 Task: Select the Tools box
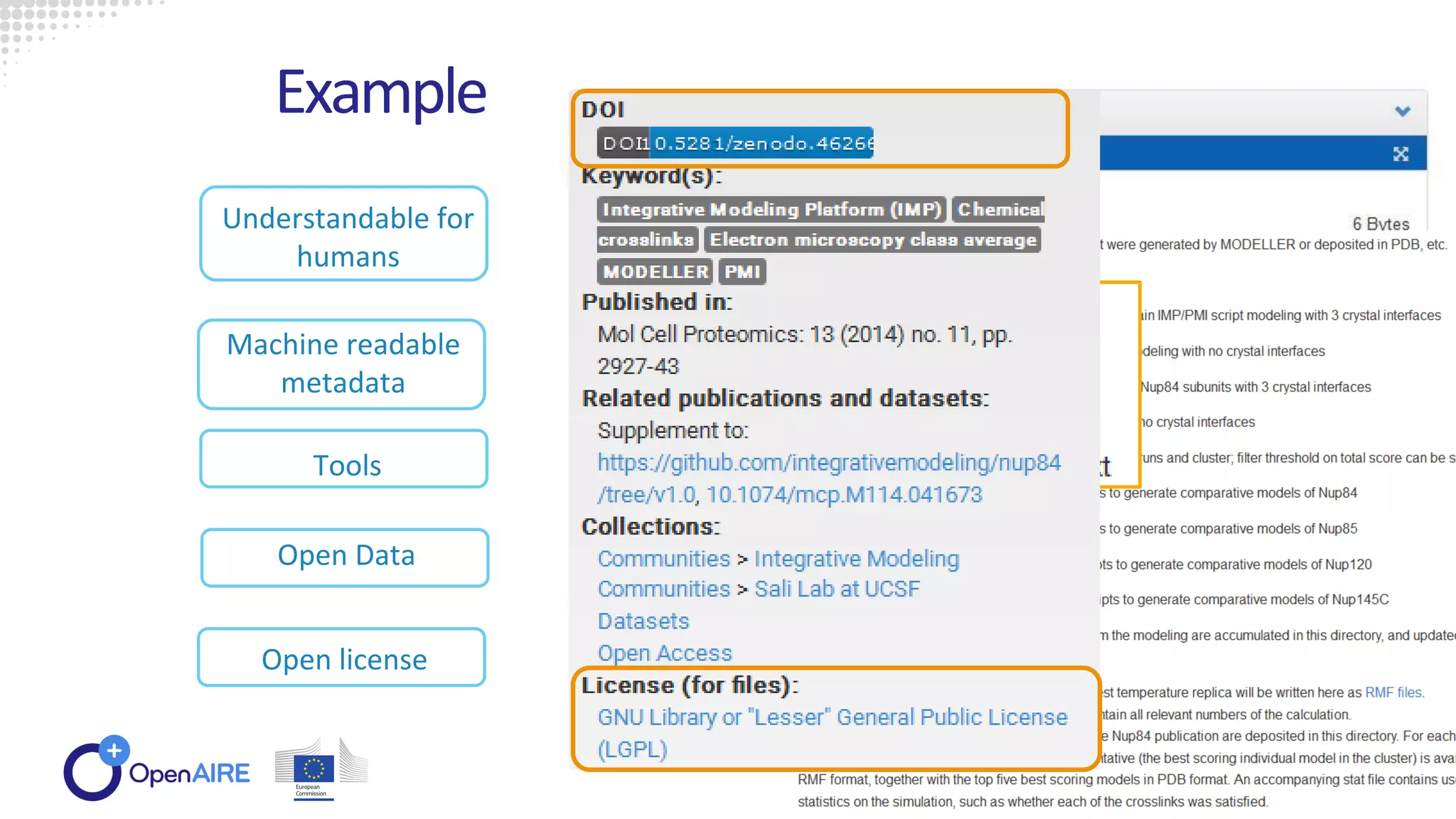click(x=344, y=459)
